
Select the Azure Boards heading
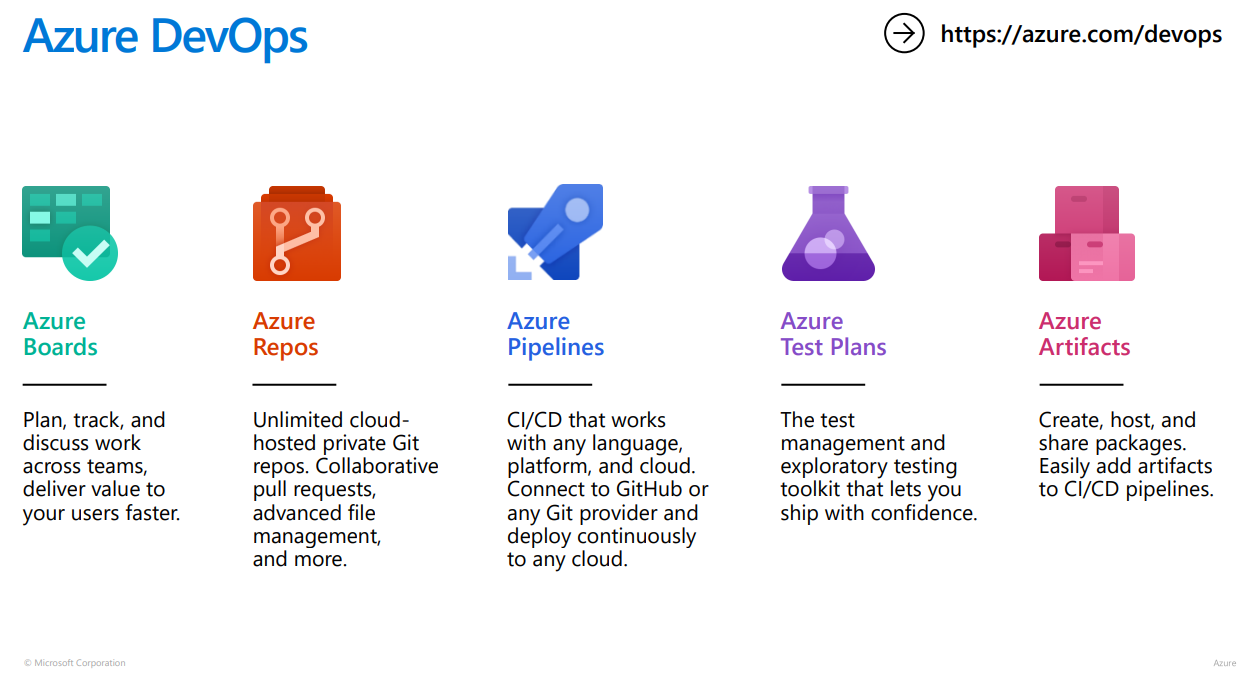[60, 334]
